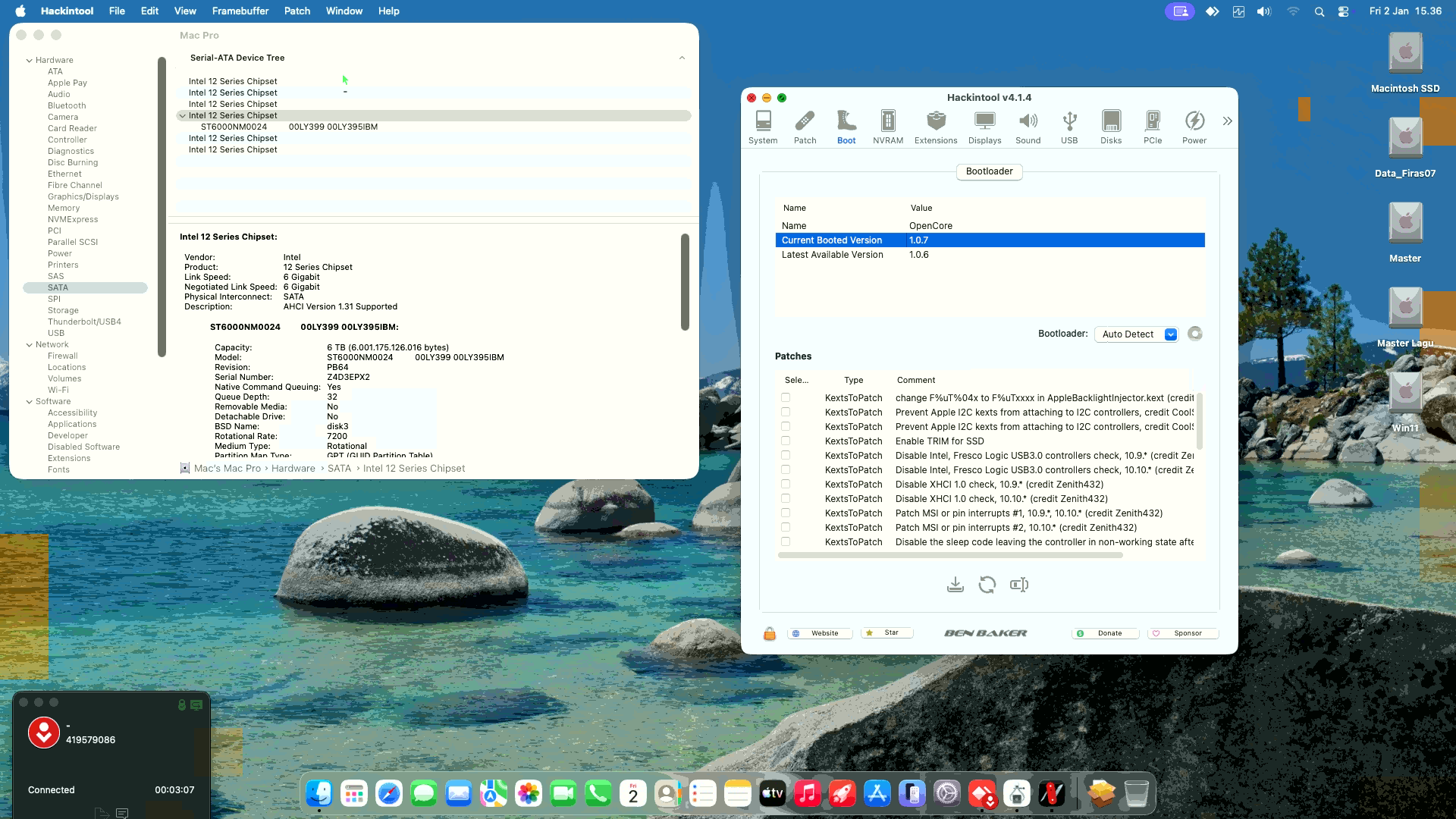Click the gear icon beside Auto Detect dropdown

pos(1195,334)
